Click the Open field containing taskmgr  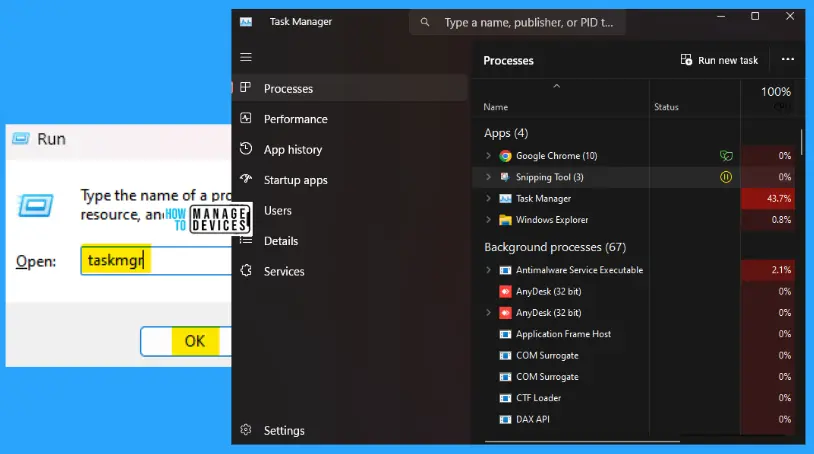tap(156, 260)
